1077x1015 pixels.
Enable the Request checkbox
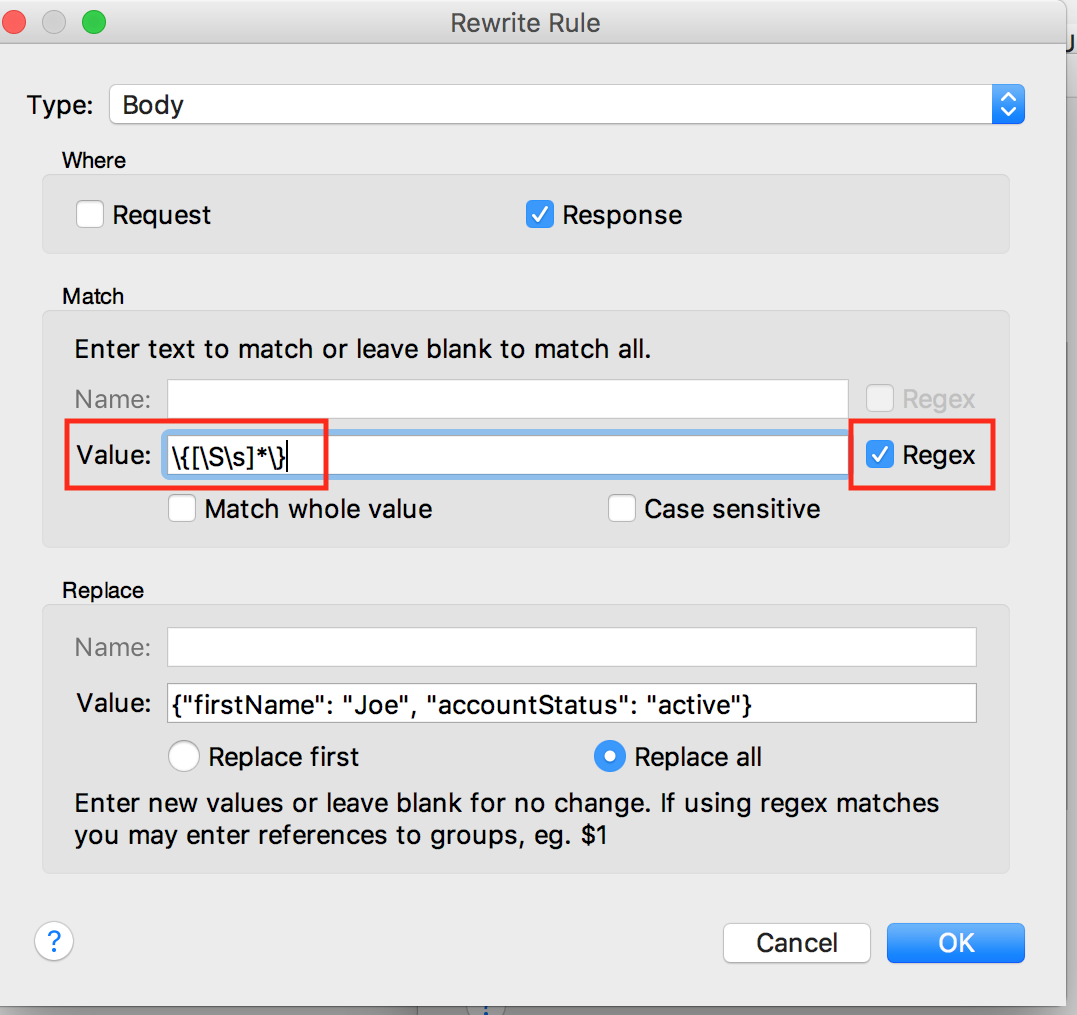(90, 215)
